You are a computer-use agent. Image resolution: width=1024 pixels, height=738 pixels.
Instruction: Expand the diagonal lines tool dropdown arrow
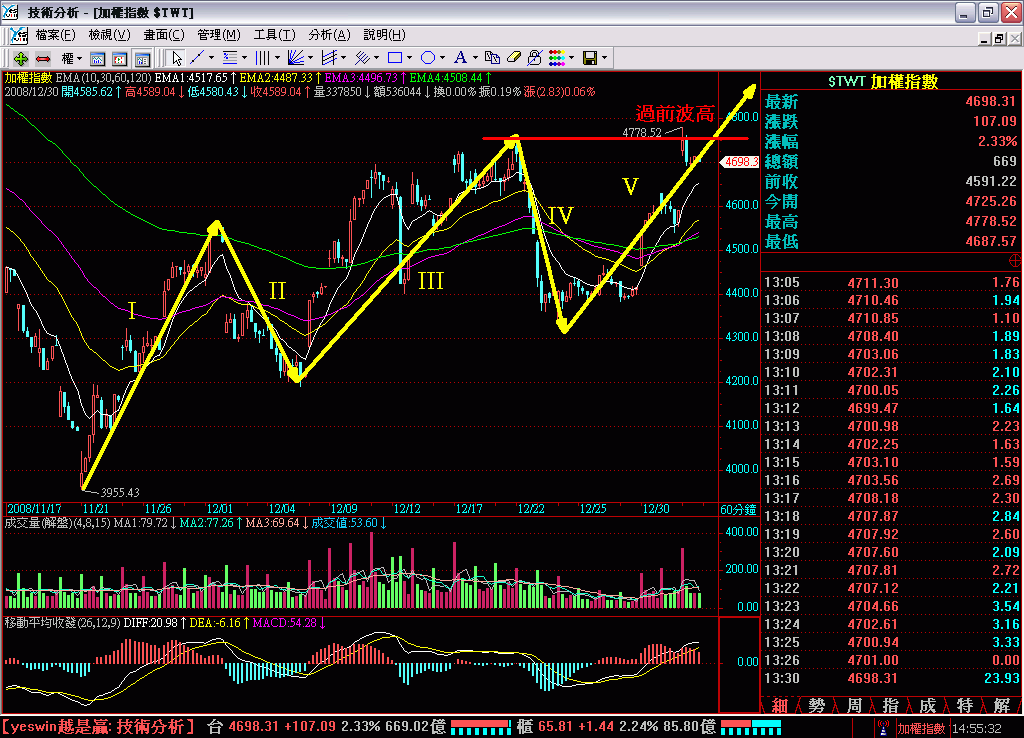point(376,58)
